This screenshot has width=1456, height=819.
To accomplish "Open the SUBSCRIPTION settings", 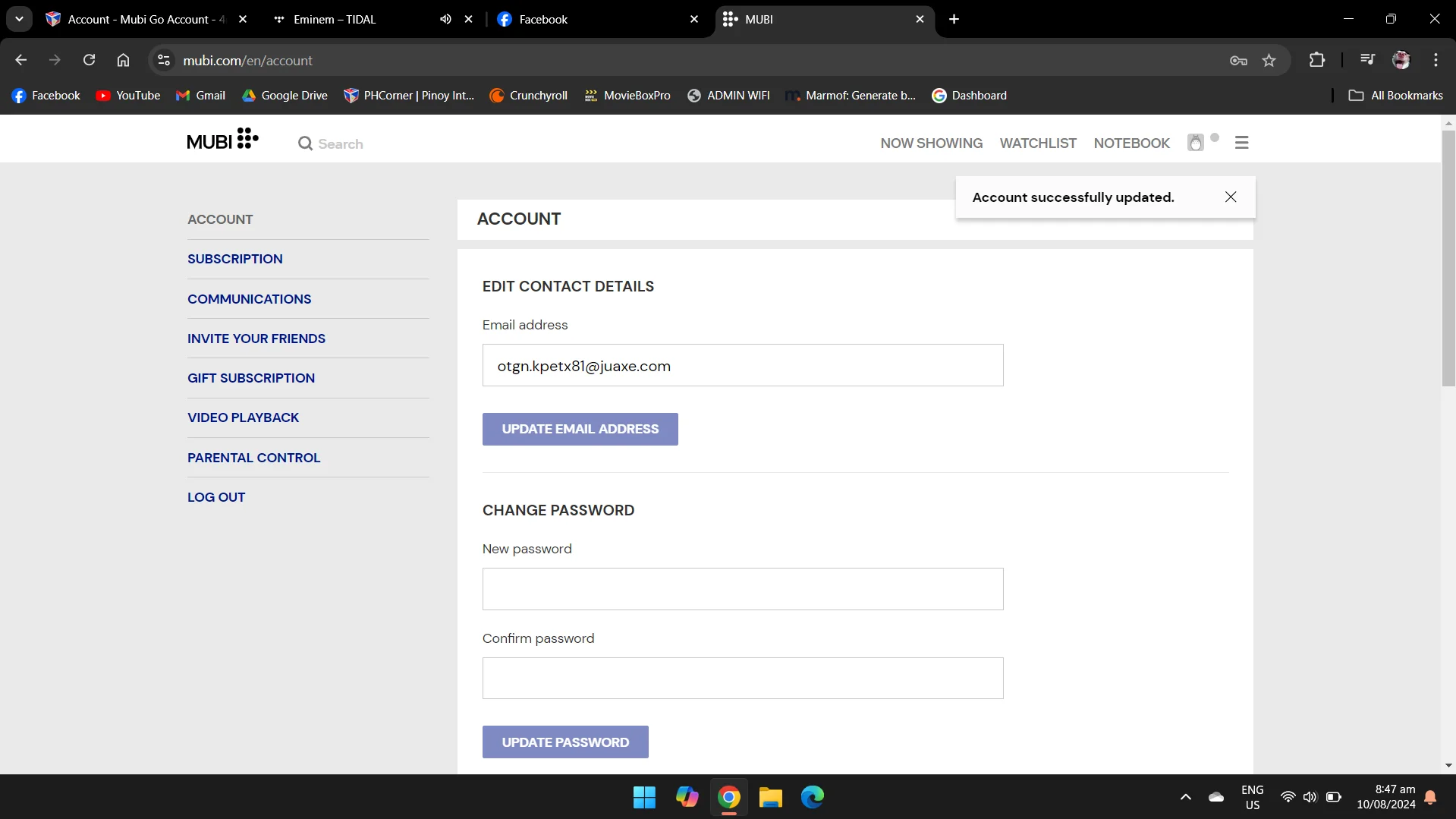I will pyautogui.click(x=235, y=259).
